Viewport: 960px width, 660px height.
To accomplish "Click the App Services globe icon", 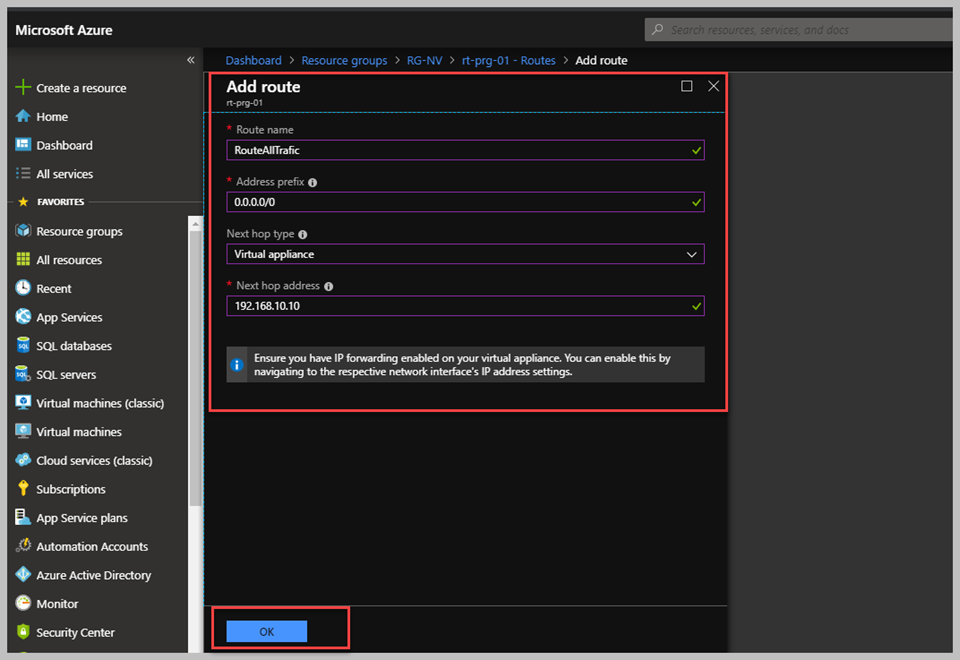I will click(x=23, y=317).
